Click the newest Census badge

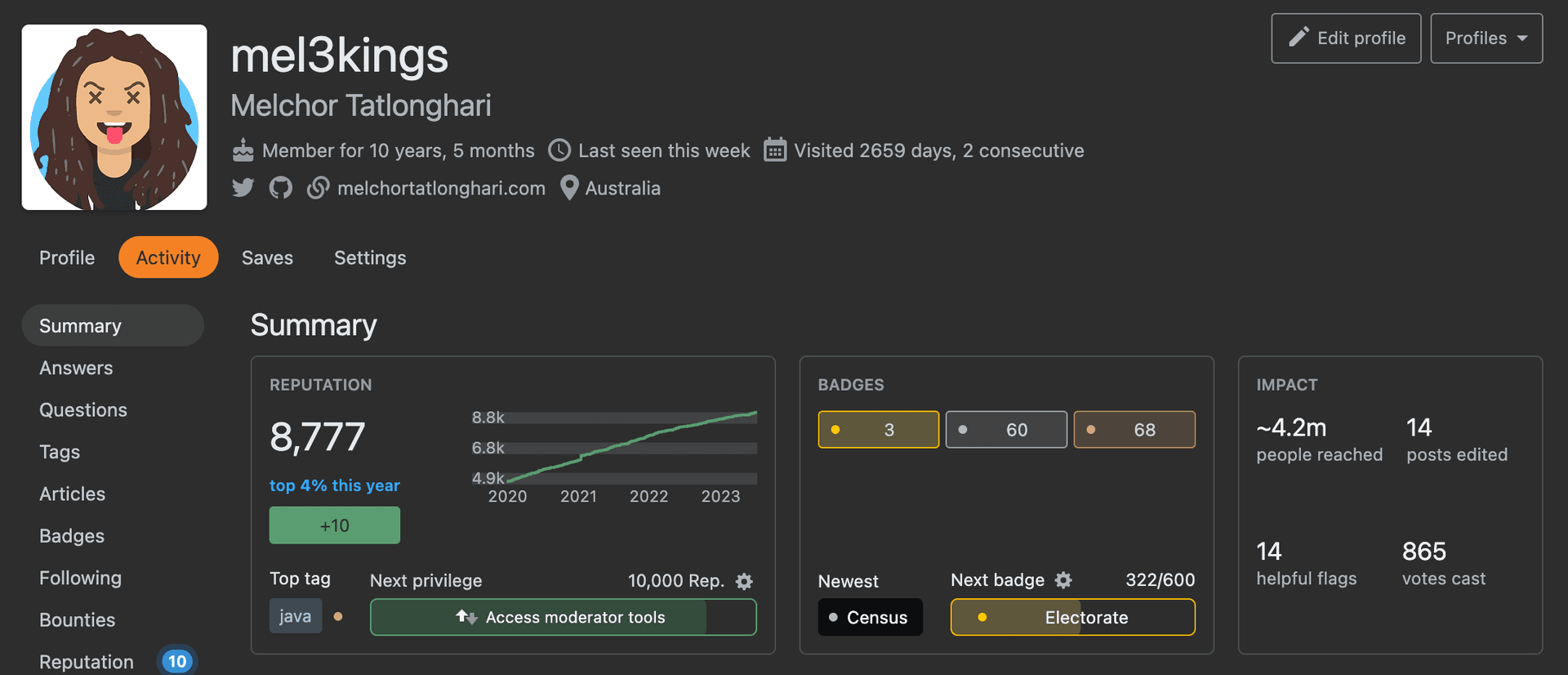(x=871, y=617)
